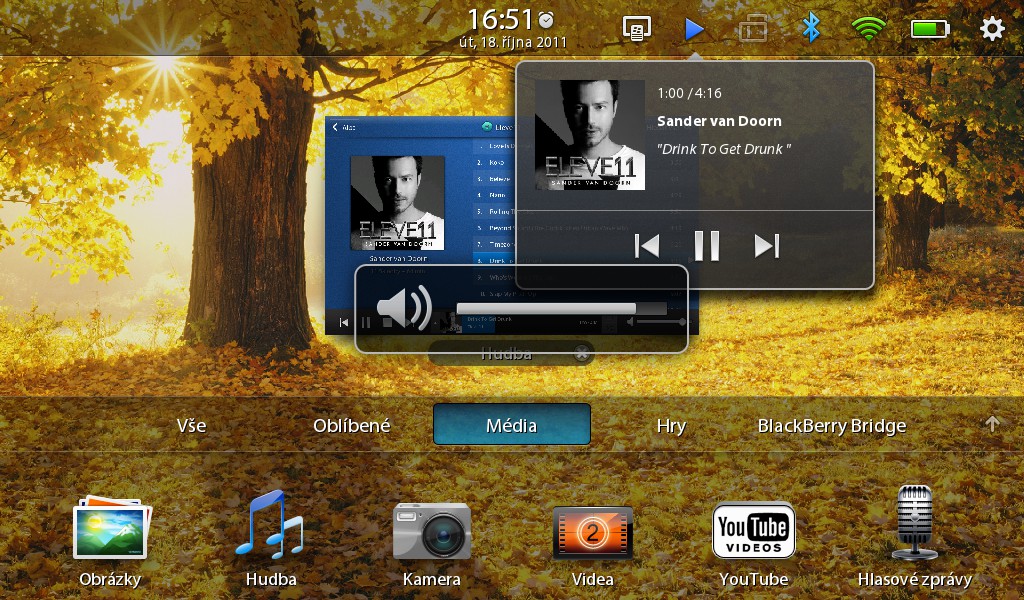Open the Wi-Fi signal icon
The height and width of the screenshot is (600, 1024).
(x=869, y=29)
